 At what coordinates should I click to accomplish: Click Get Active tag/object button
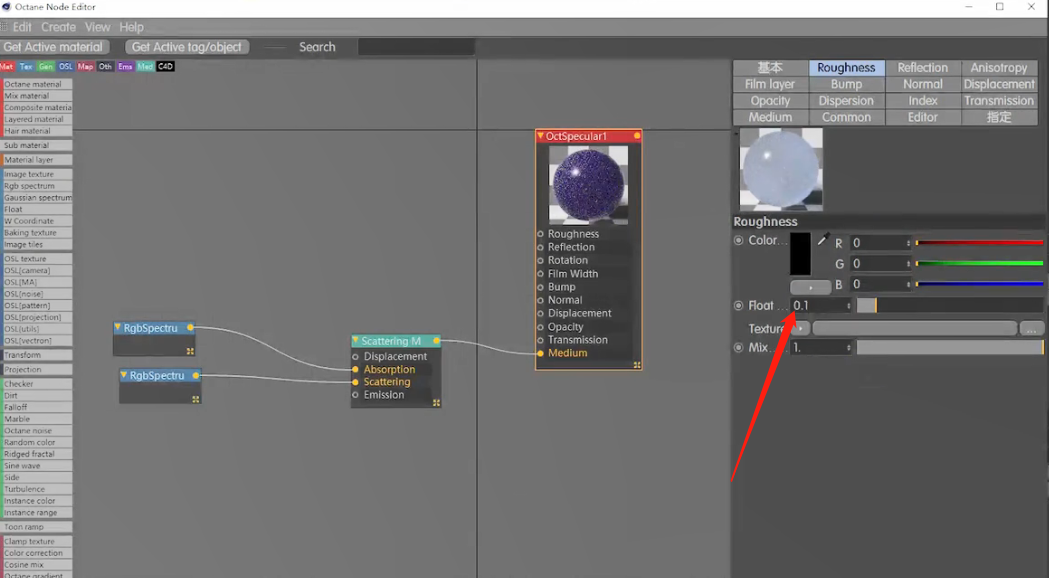187,47
